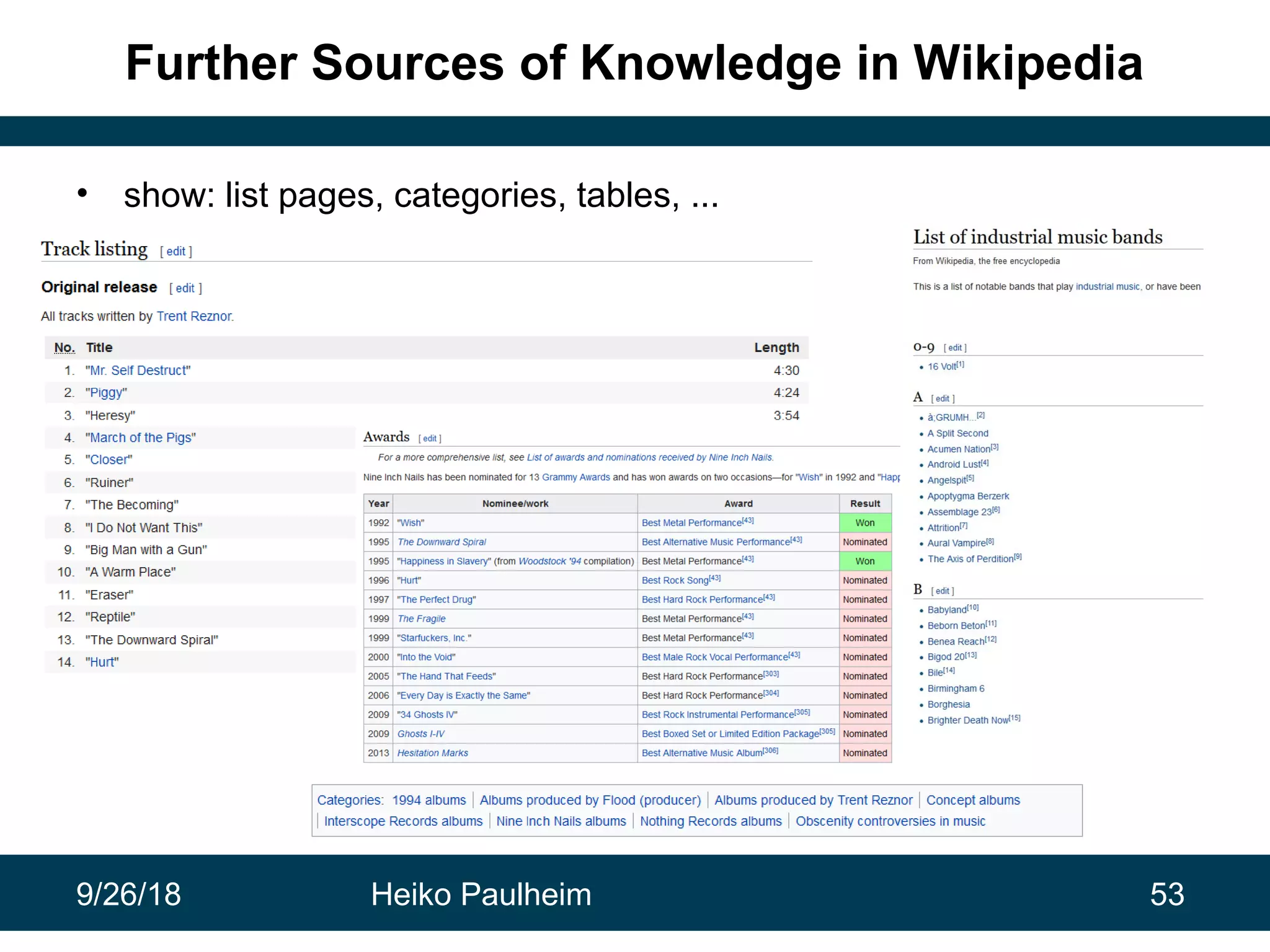Open the Acumen Nation band link
Image resolution: width=1270 pixels, height=952 pixels.
pos(959,449)
